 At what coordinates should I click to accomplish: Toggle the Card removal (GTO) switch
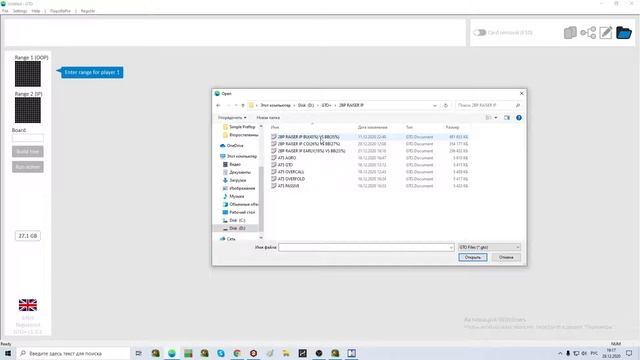(x=480, y=33)
